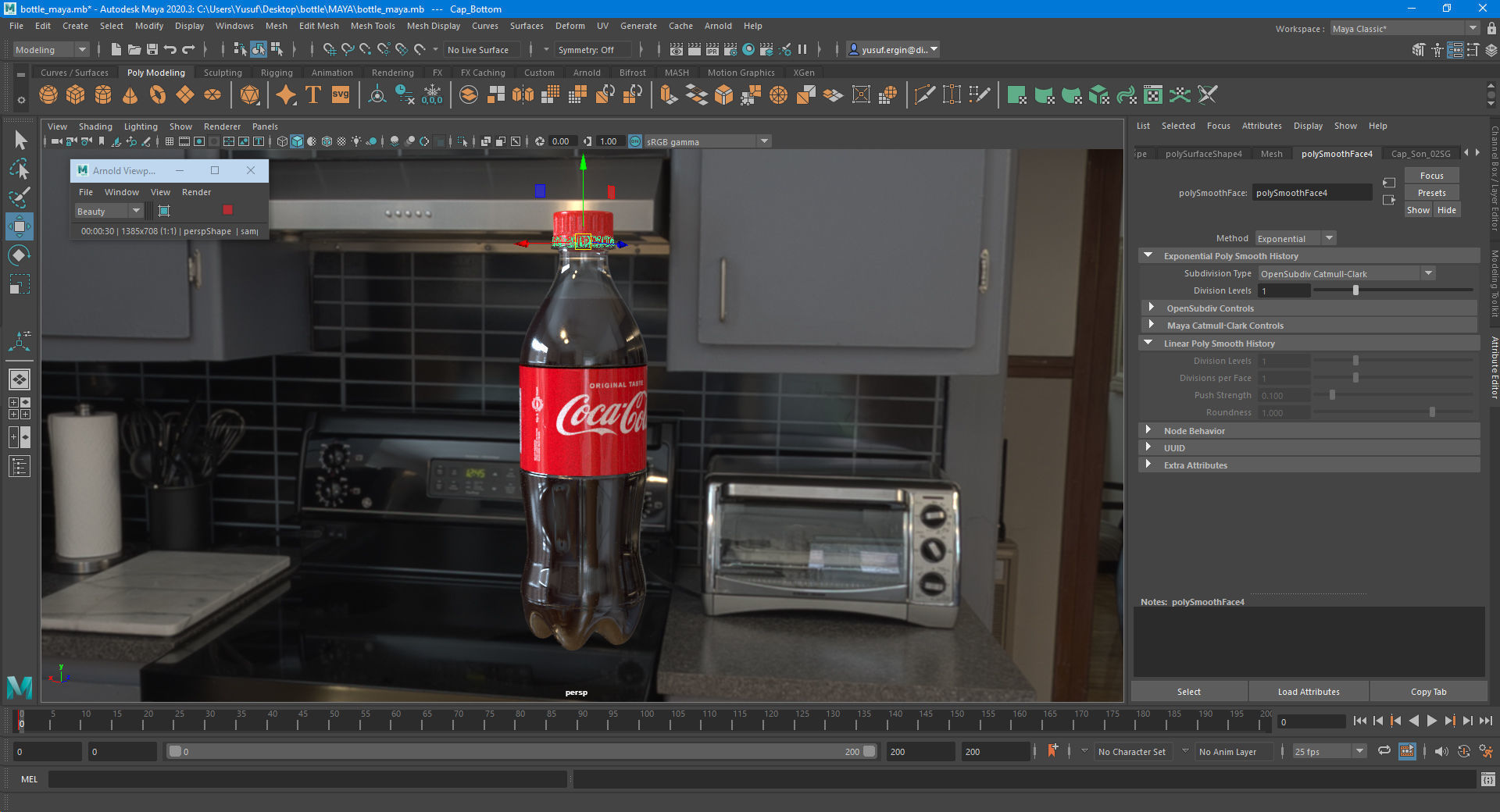Toggle the viewport color management ON button

click(x=635, y=141)
